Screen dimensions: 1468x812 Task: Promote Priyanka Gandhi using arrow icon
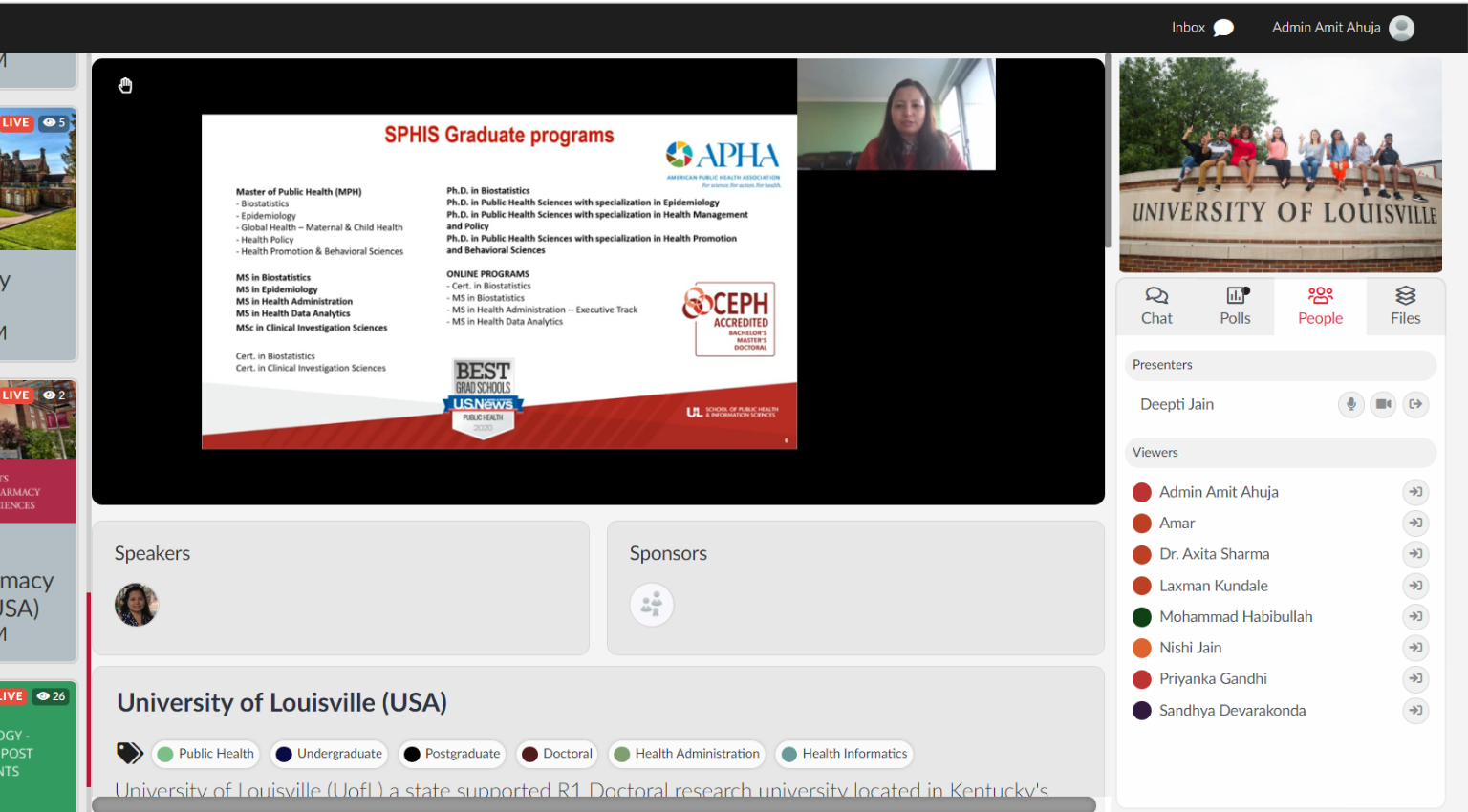[1415, 678]
